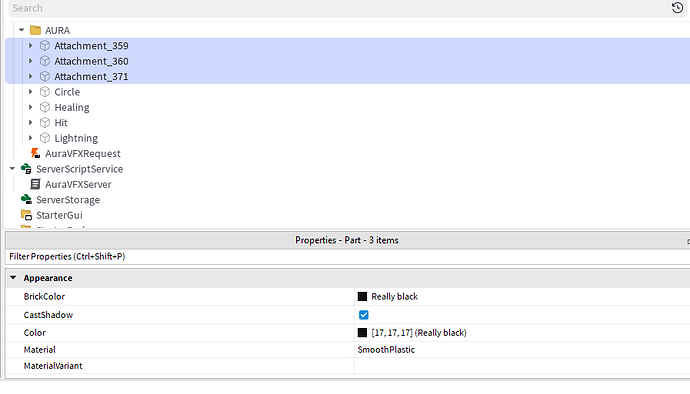
Task: Click the Attachment_359 part cube icon
Action: [x=45, y=45]
